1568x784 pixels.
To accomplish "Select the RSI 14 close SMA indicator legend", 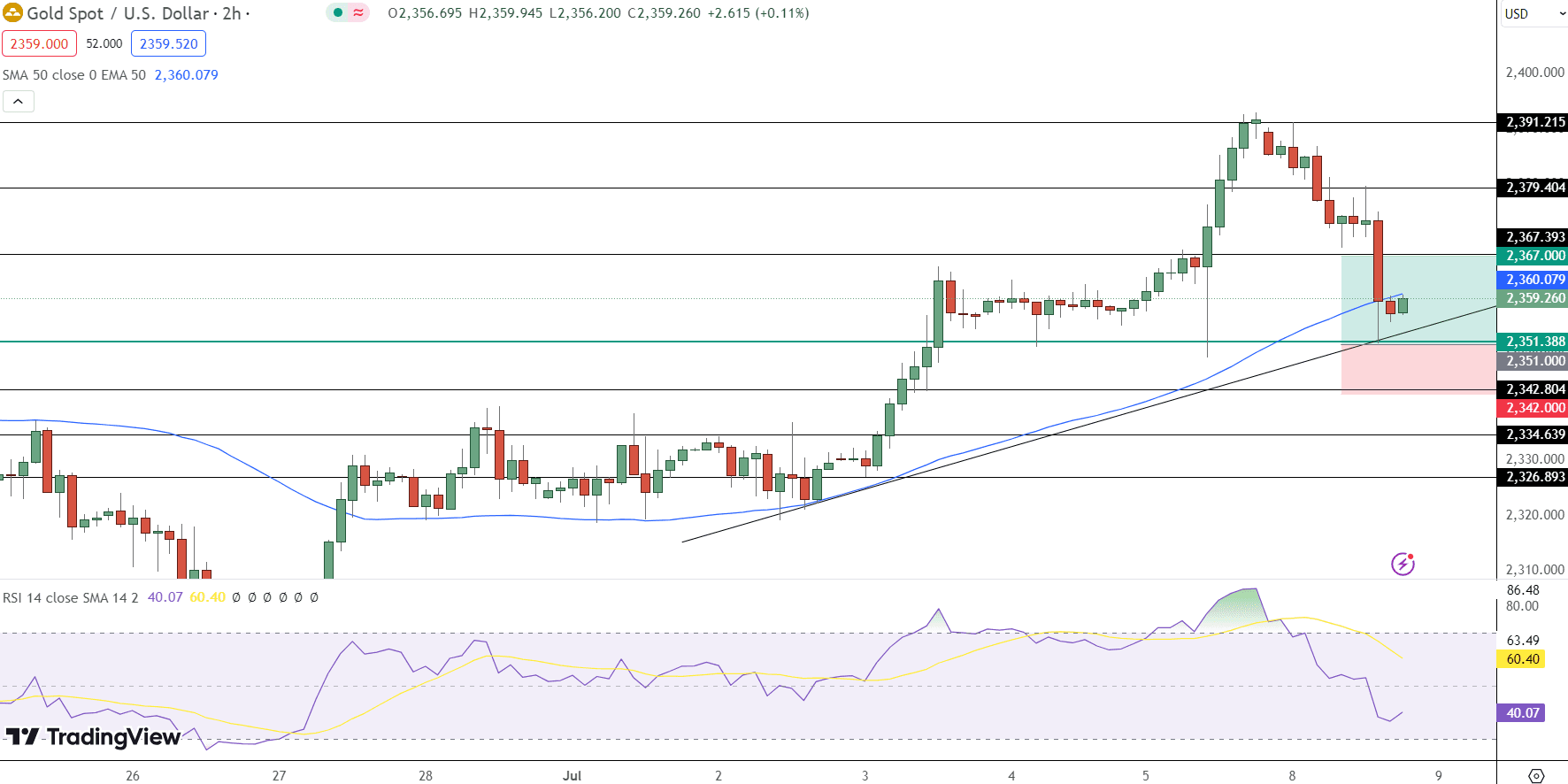I will pyautogui.click(x=71, y=597).
